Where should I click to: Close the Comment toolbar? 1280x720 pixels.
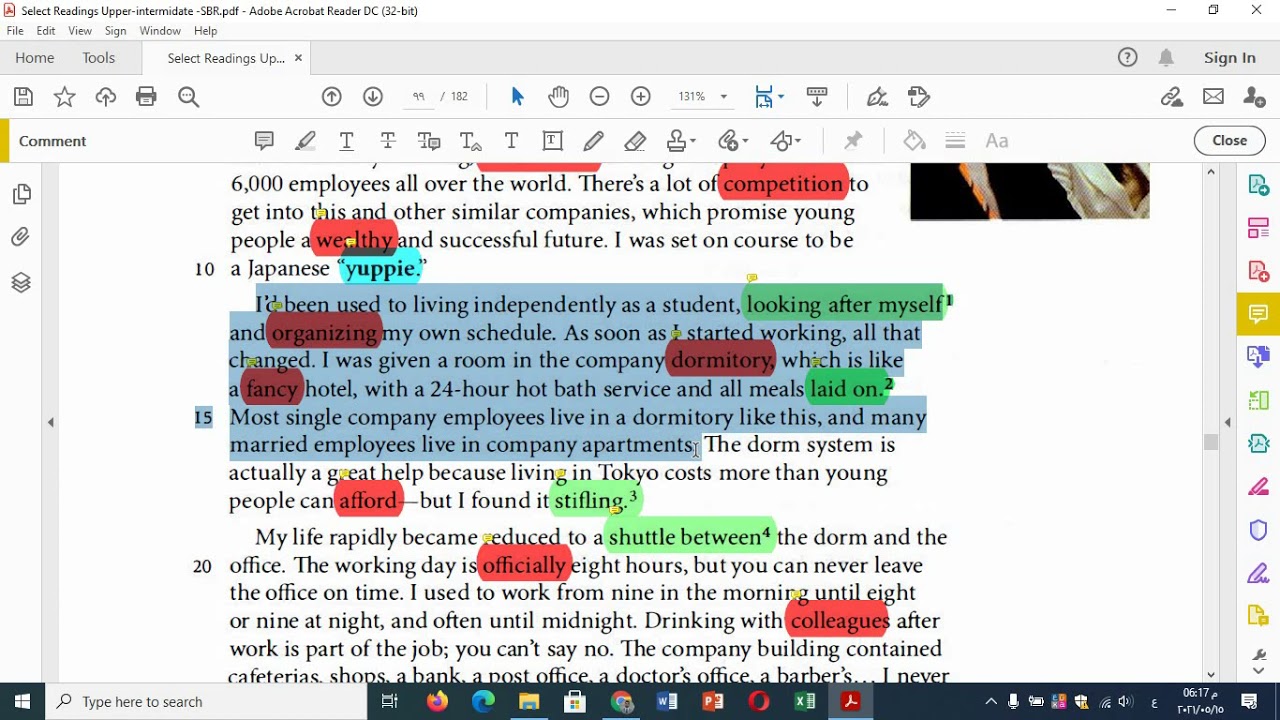(1229, 141)
